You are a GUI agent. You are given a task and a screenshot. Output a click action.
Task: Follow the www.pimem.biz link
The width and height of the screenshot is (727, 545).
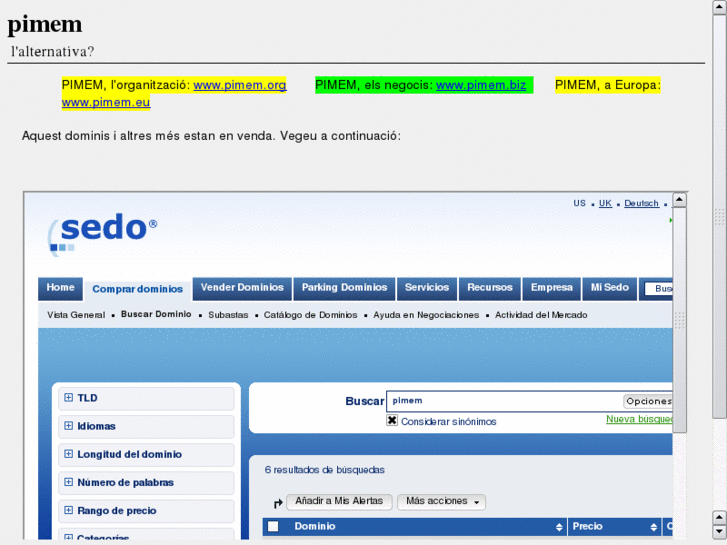(x=481, y=85)
